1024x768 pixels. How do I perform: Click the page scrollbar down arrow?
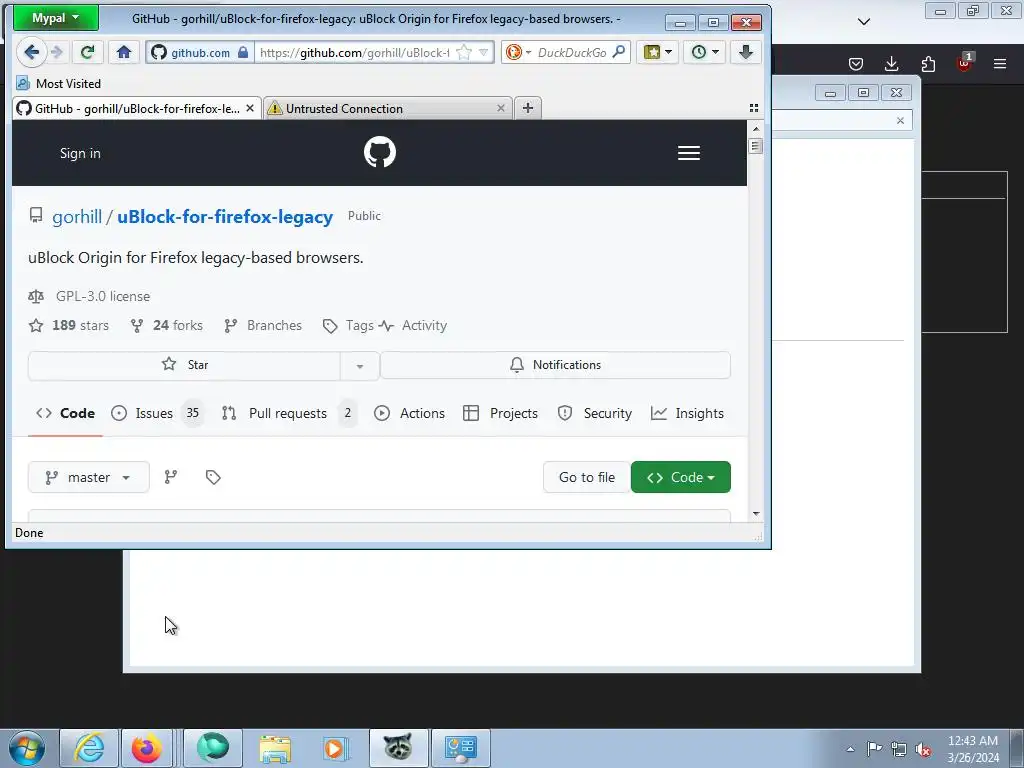pyautogui.click(x=756, y=514)
